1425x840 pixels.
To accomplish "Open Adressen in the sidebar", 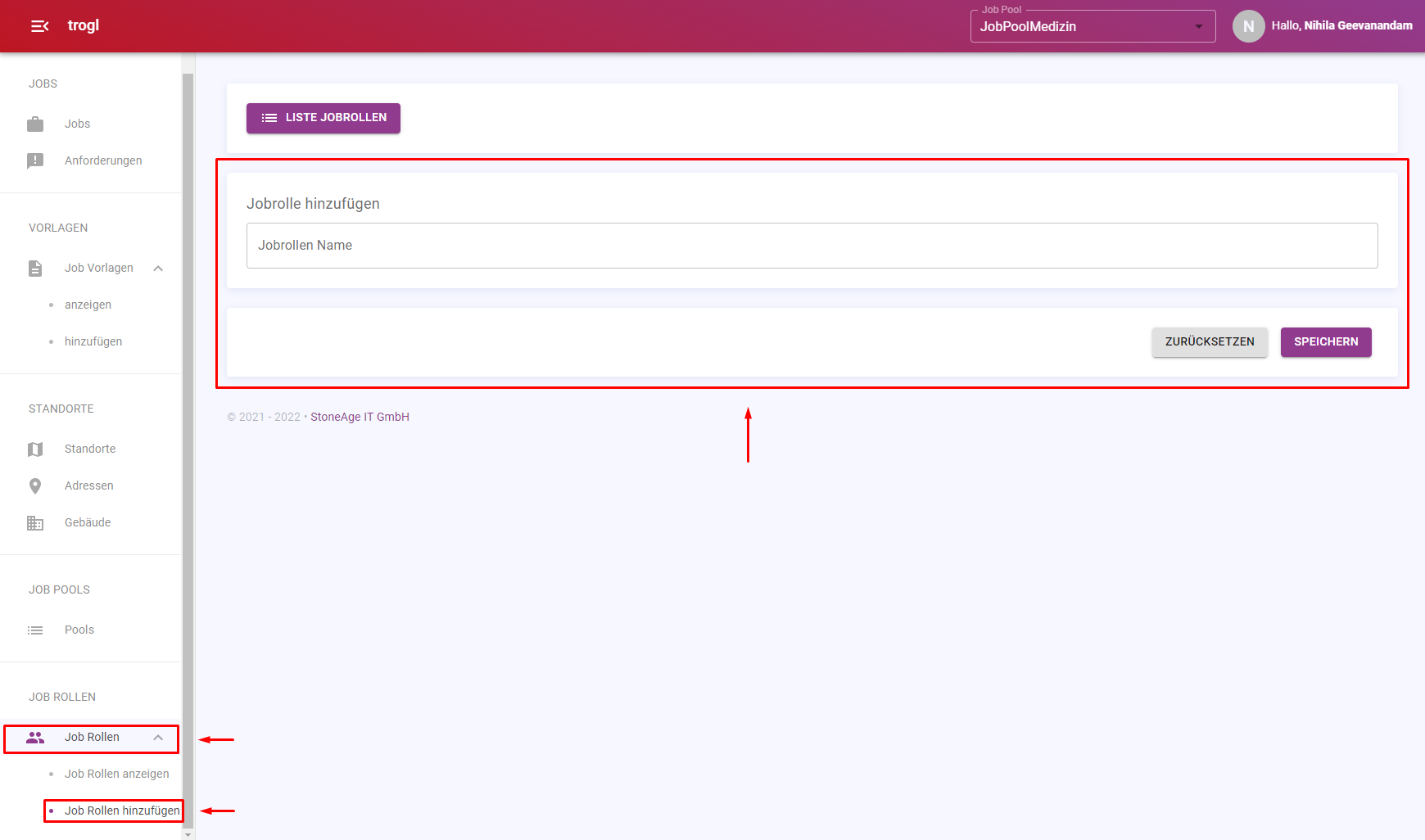I will [90, 485].
